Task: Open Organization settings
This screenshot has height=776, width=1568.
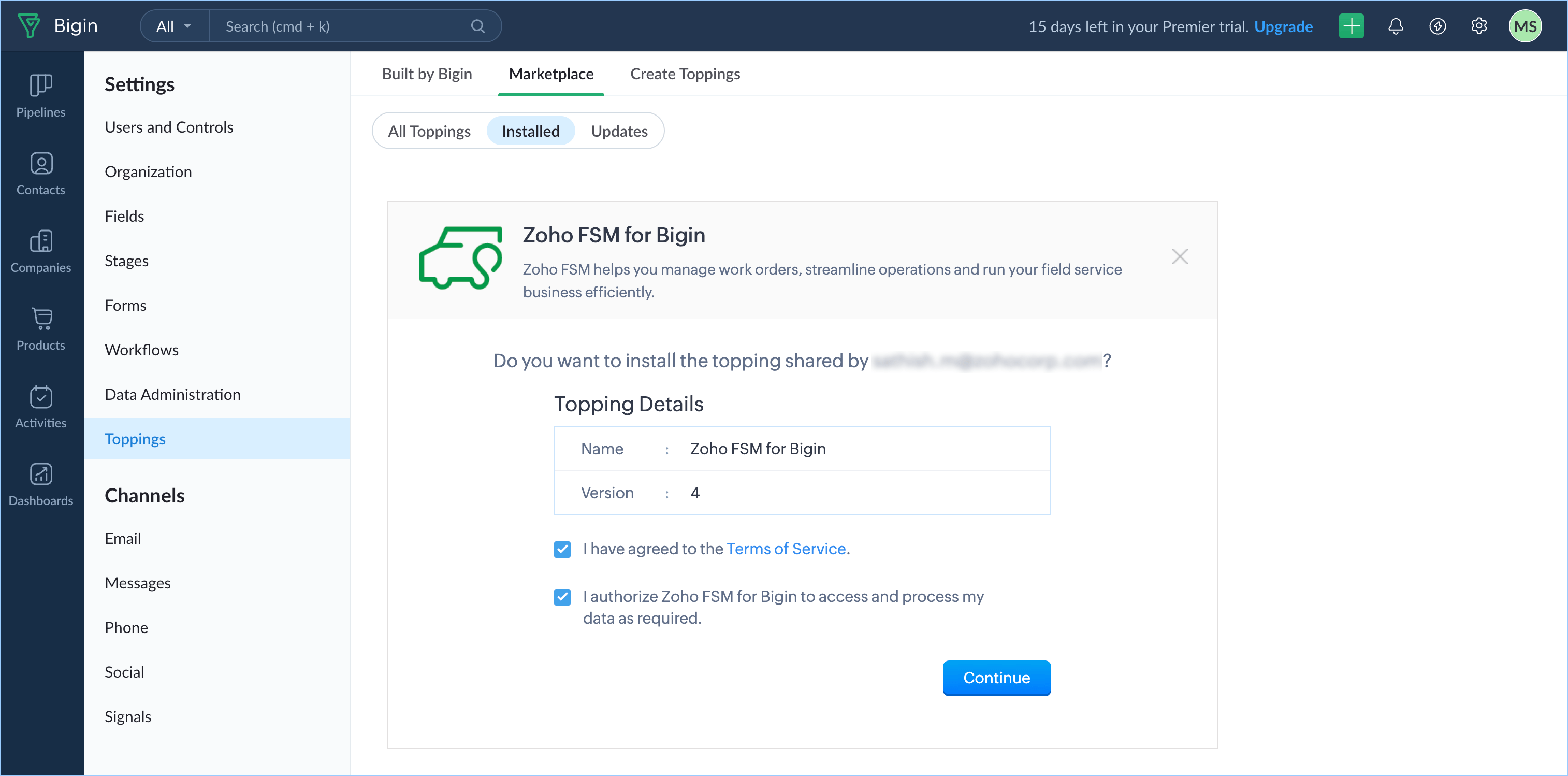Action: pyautogui.click(x=148, y=171)
